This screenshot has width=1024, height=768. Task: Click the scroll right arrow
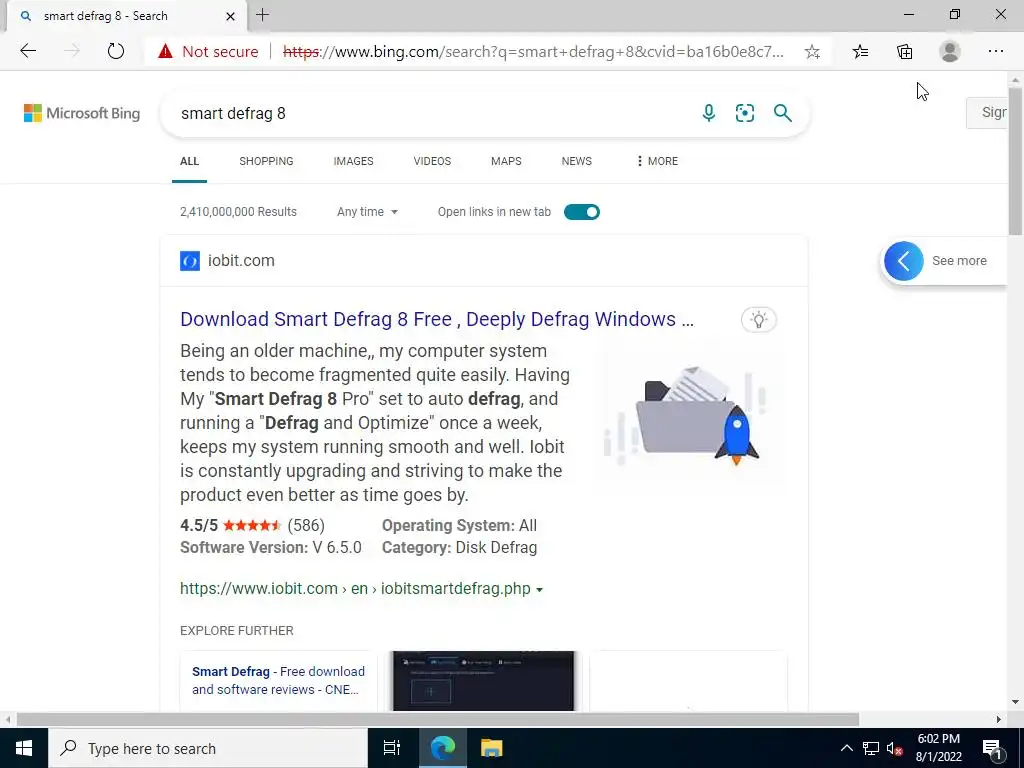pos(999,720)
